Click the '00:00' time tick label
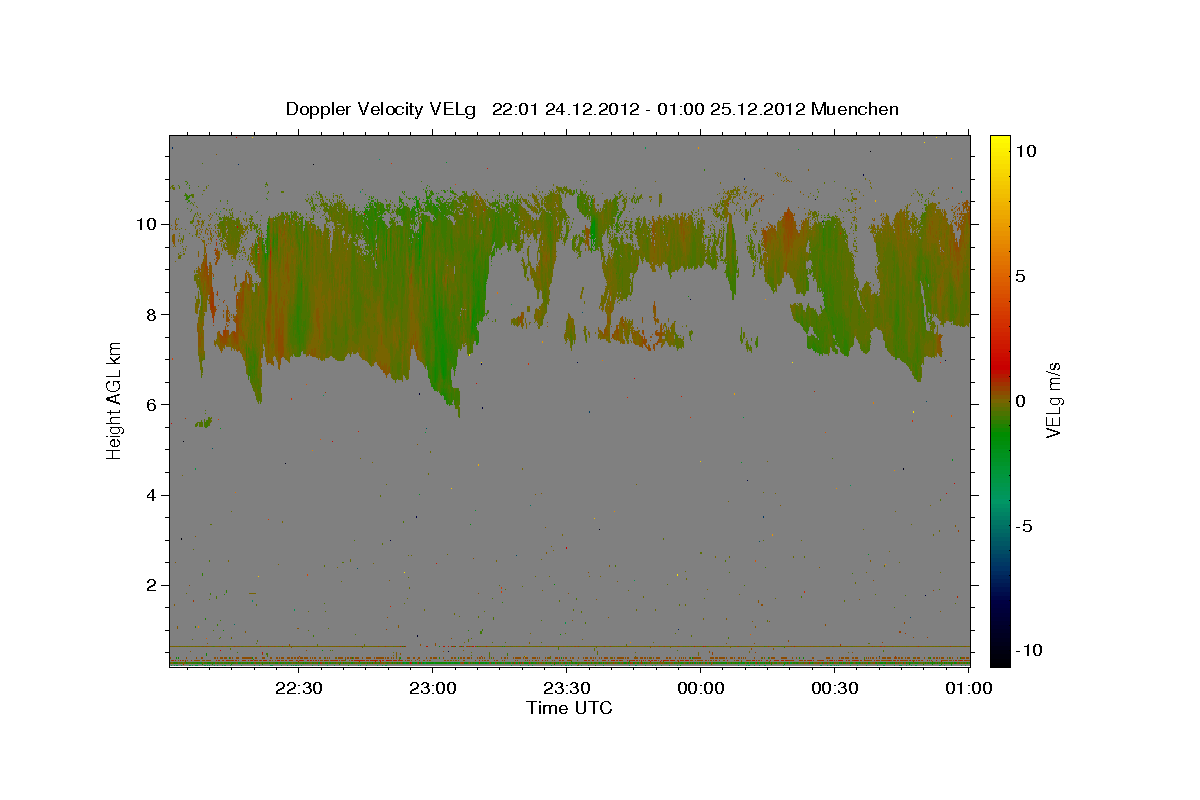This screenshot has height=800, width=1200. point(701,688)
